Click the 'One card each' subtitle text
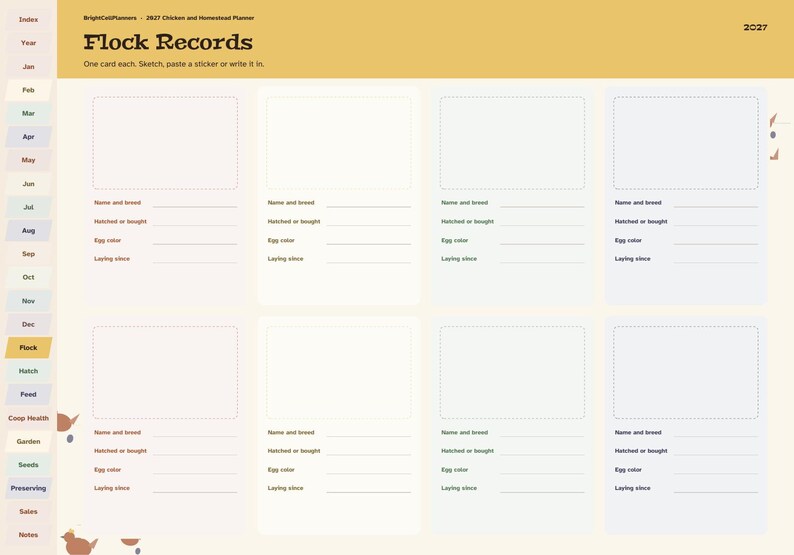The width and height of the screenshot is (794, 555). click(x=174, y=64)
